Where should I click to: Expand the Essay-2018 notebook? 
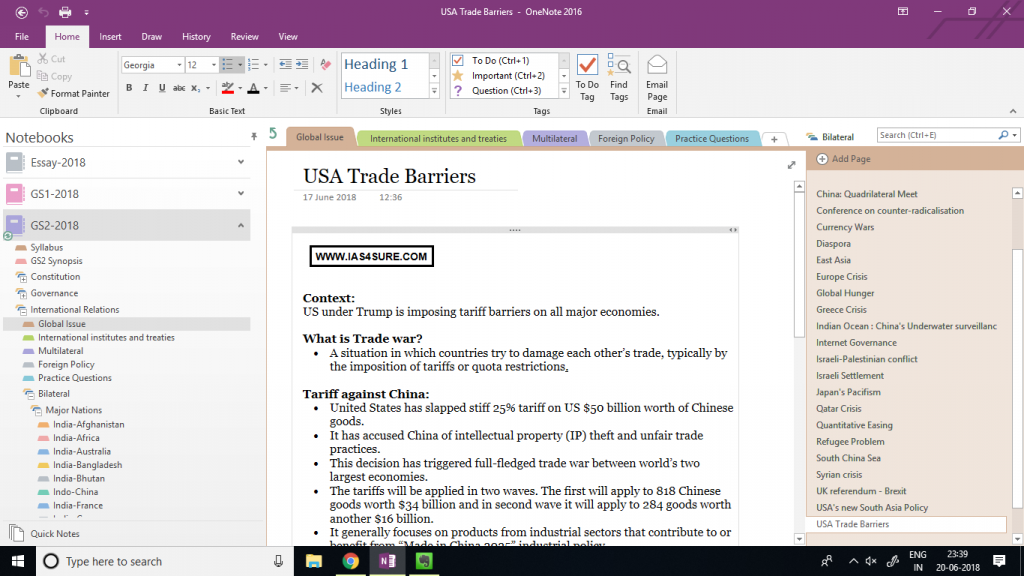click(x=240, y=161)
